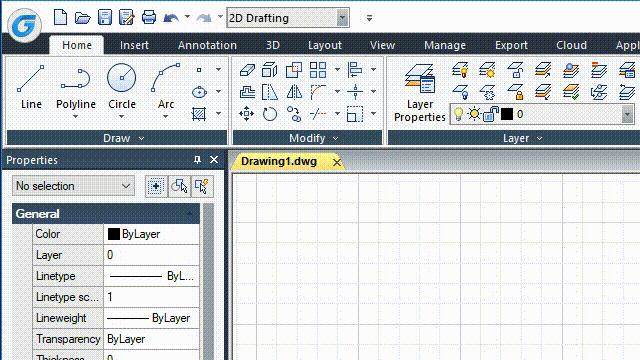Open the Arc dropdown arrow
The height and width of the screenshot is (360, 640).
click(165, 117)
